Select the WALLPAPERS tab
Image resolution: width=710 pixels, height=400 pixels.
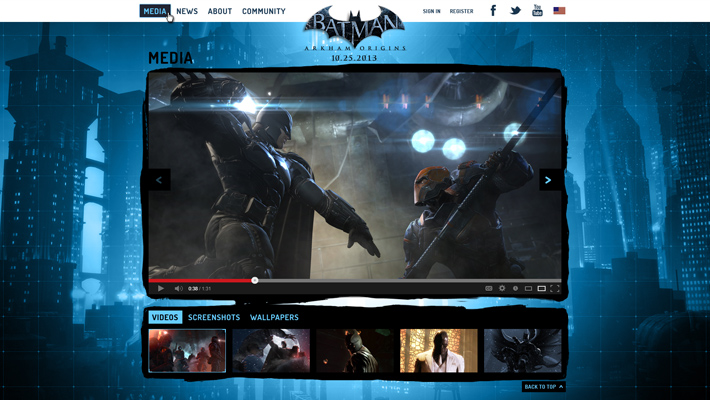(274, 317)
